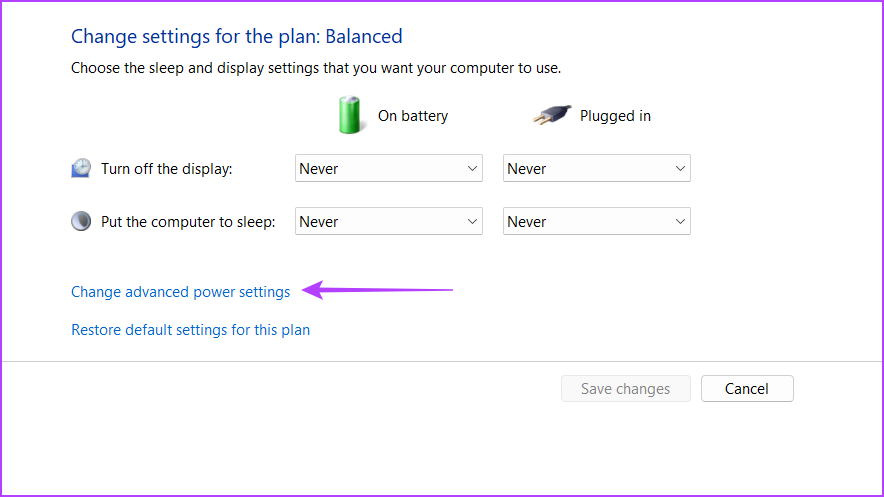Click the power plug icon
Image resolution: width=884 pixels, height=497 pixels.
pos(552,115)
